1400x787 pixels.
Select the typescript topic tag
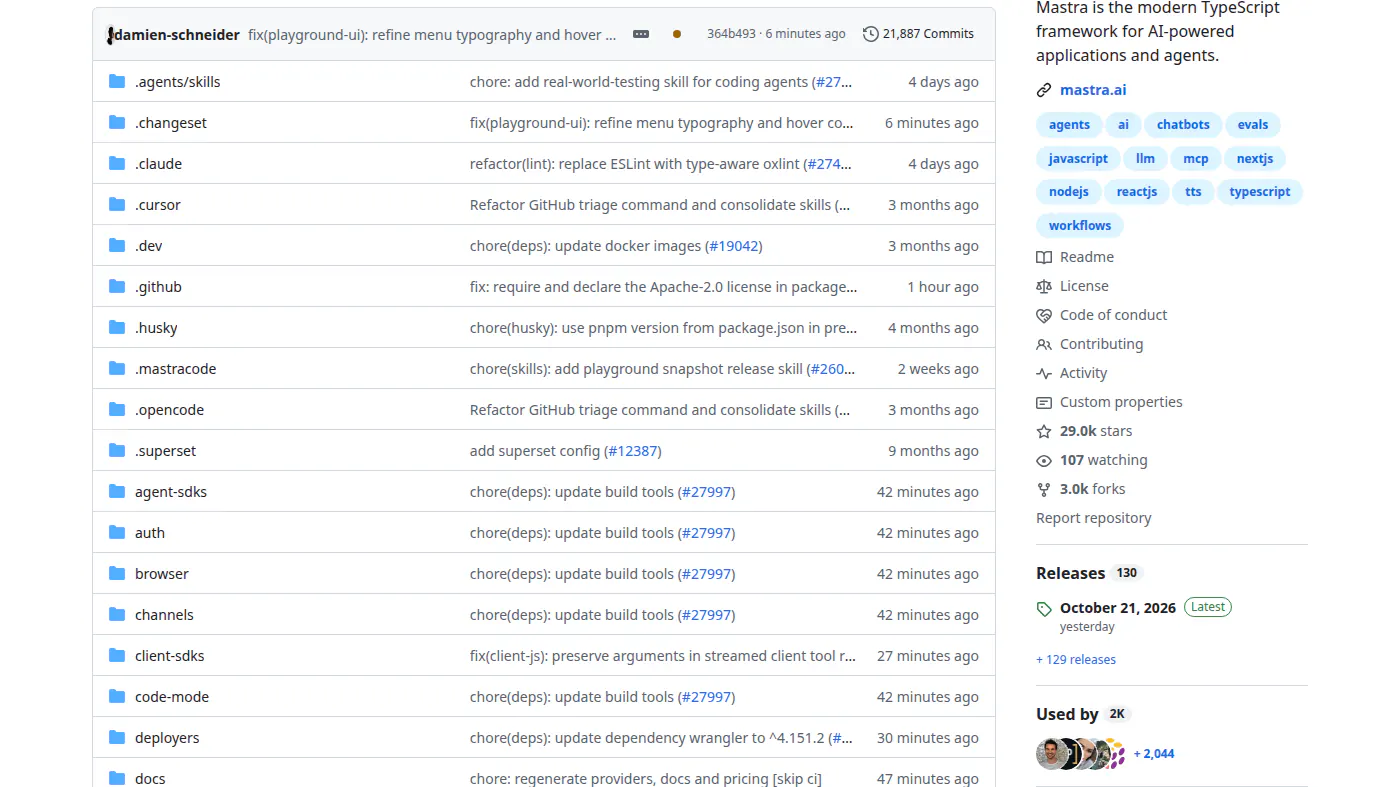(1260, 192)
